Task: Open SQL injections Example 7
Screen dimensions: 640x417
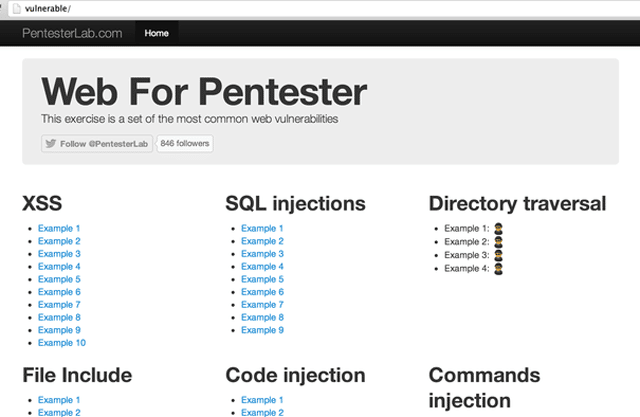Action: 262,304
